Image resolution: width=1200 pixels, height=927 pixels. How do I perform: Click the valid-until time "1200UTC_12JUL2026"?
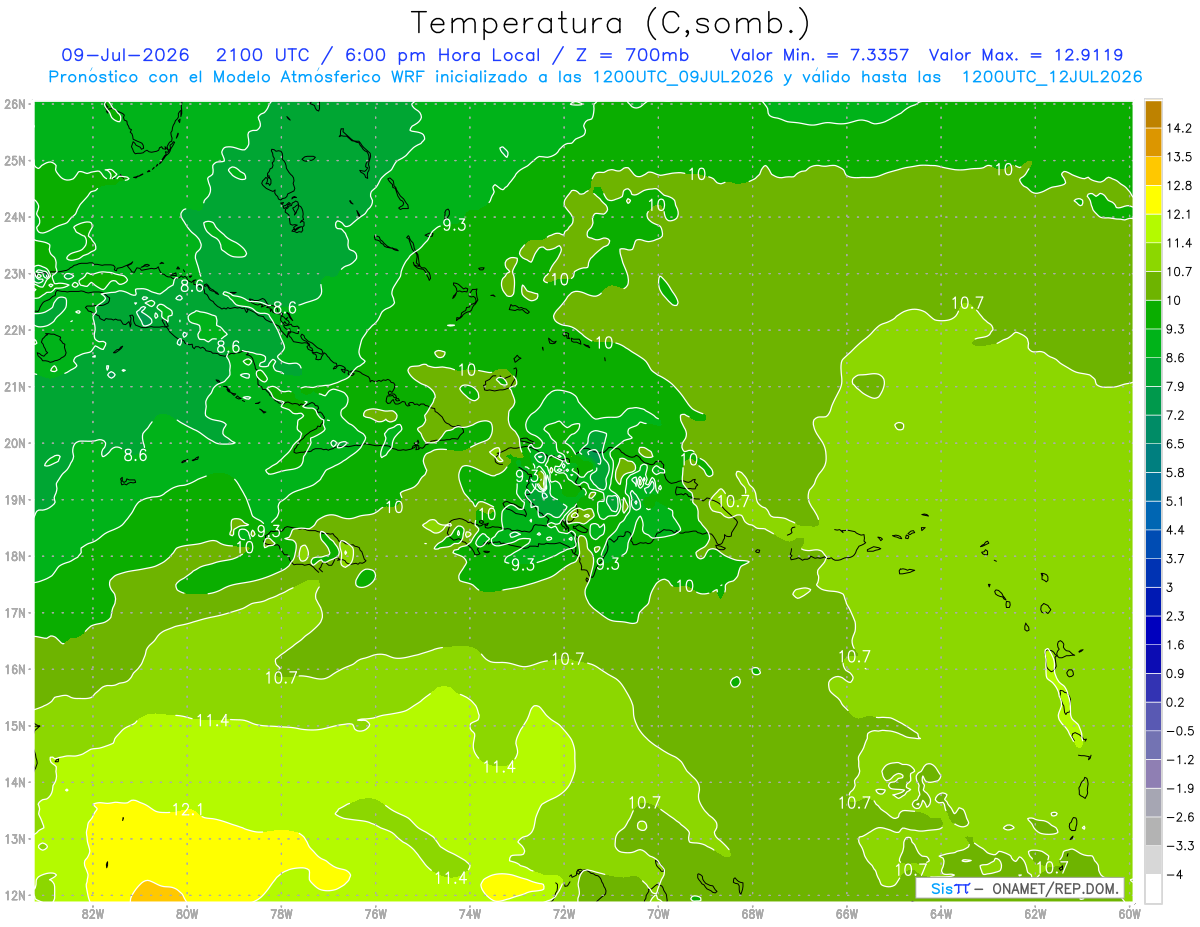coord(1051,77)
